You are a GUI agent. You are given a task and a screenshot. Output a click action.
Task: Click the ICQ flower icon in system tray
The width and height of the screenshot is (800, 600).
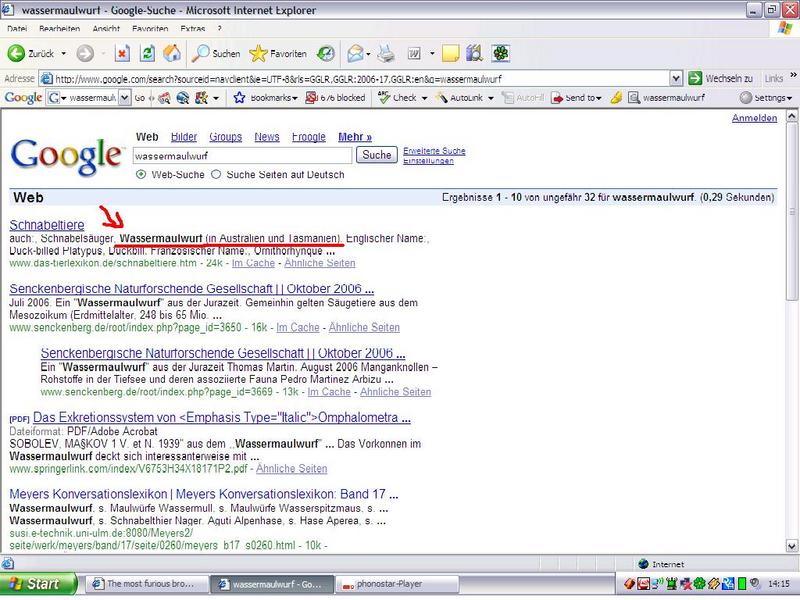(x=699, y=583)
